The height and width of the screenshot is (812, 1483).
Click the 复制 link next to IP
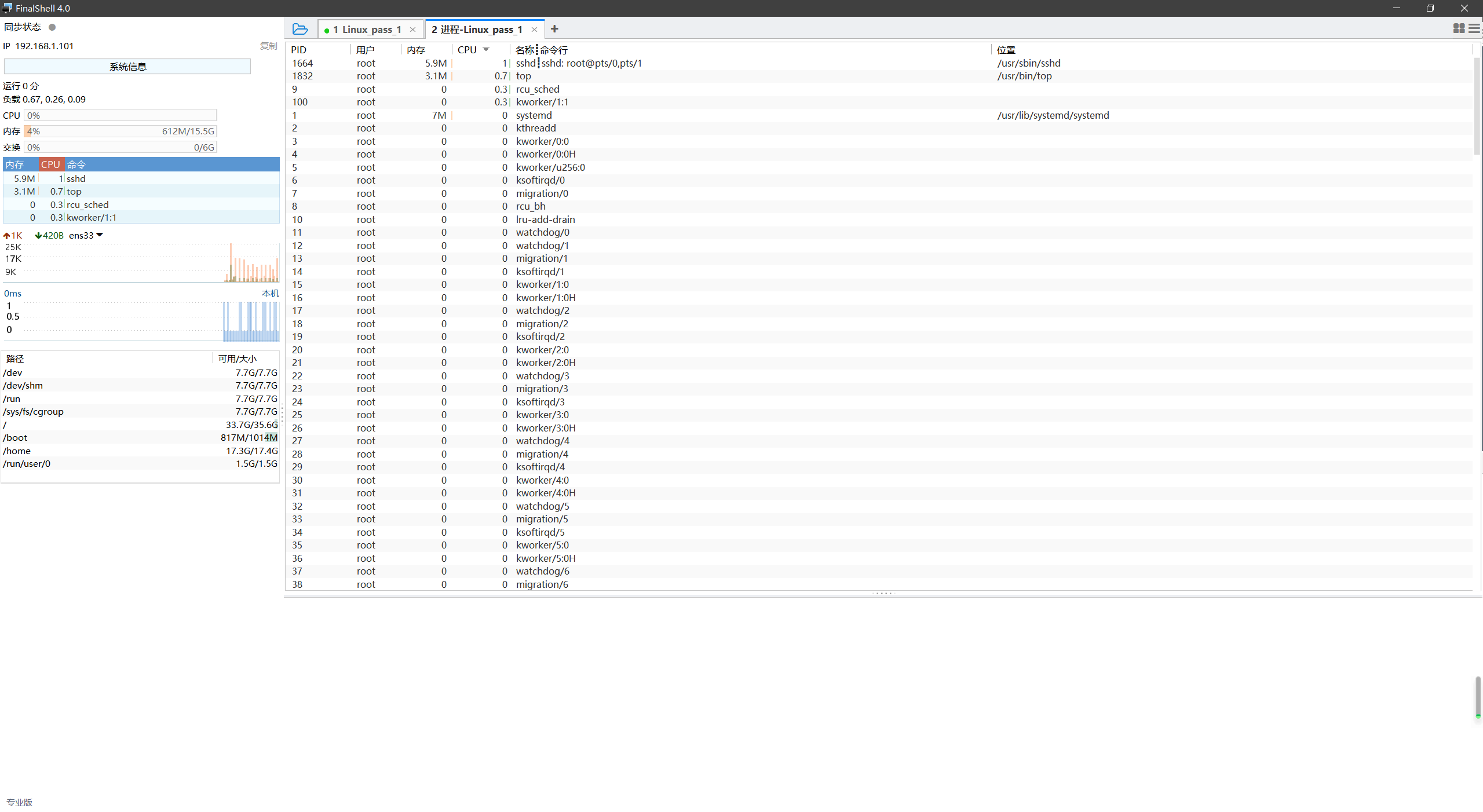tap(268, 46)
